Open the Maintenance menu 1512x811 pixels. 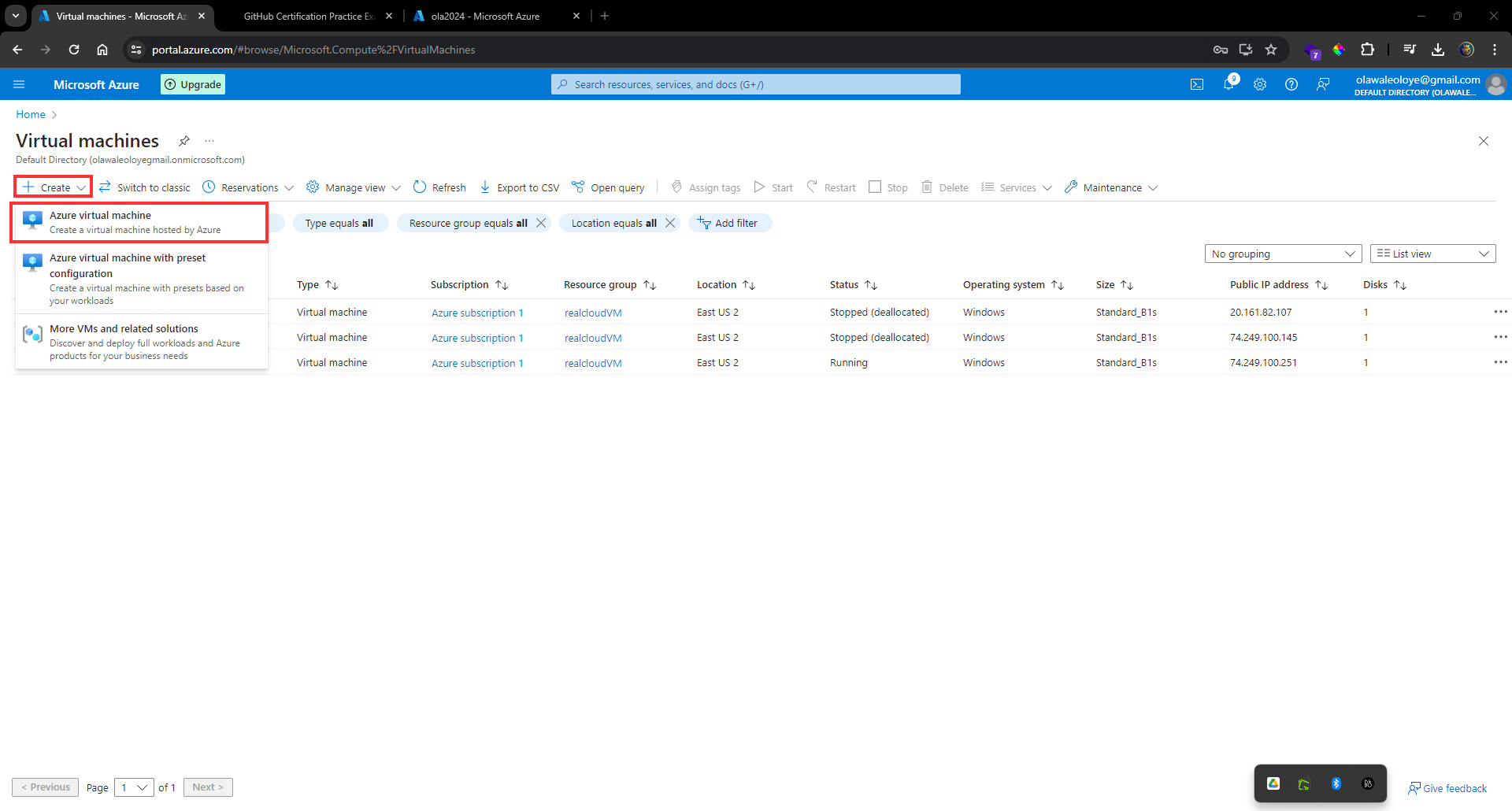pyautogui.click(x=1110, y=187)
